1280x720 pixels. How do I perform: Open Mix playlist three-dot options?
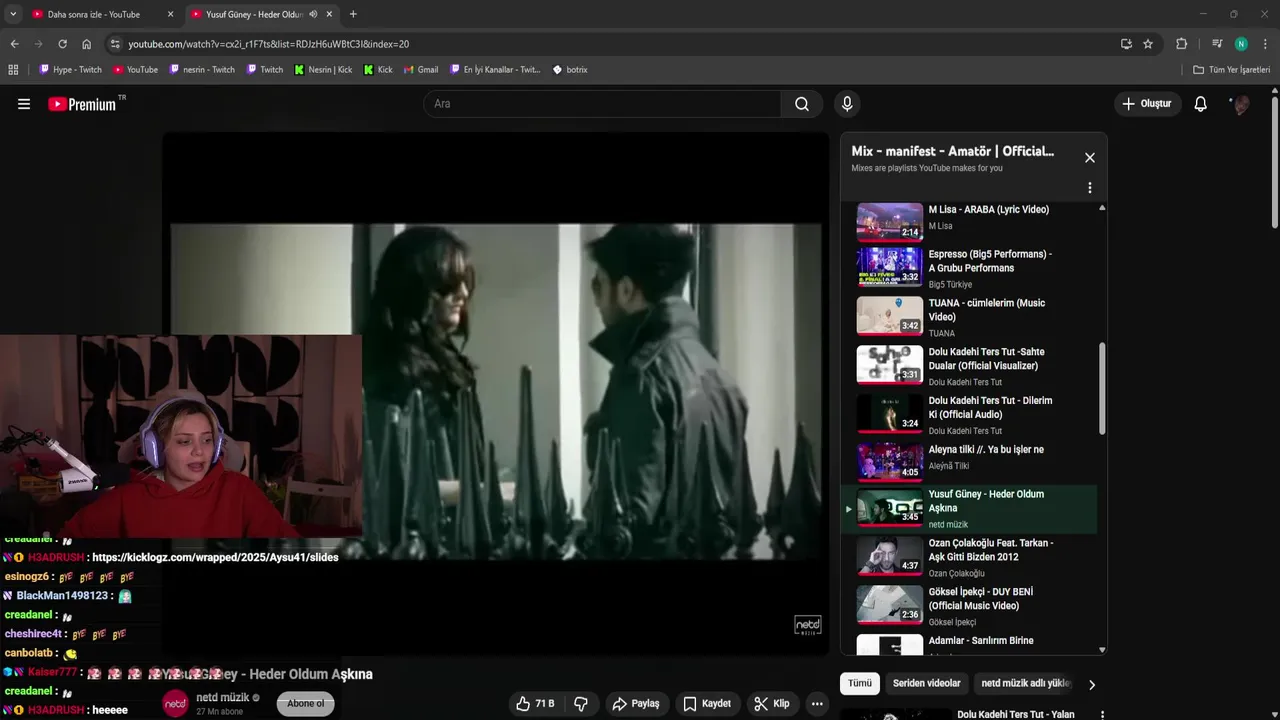[1090, 188]
